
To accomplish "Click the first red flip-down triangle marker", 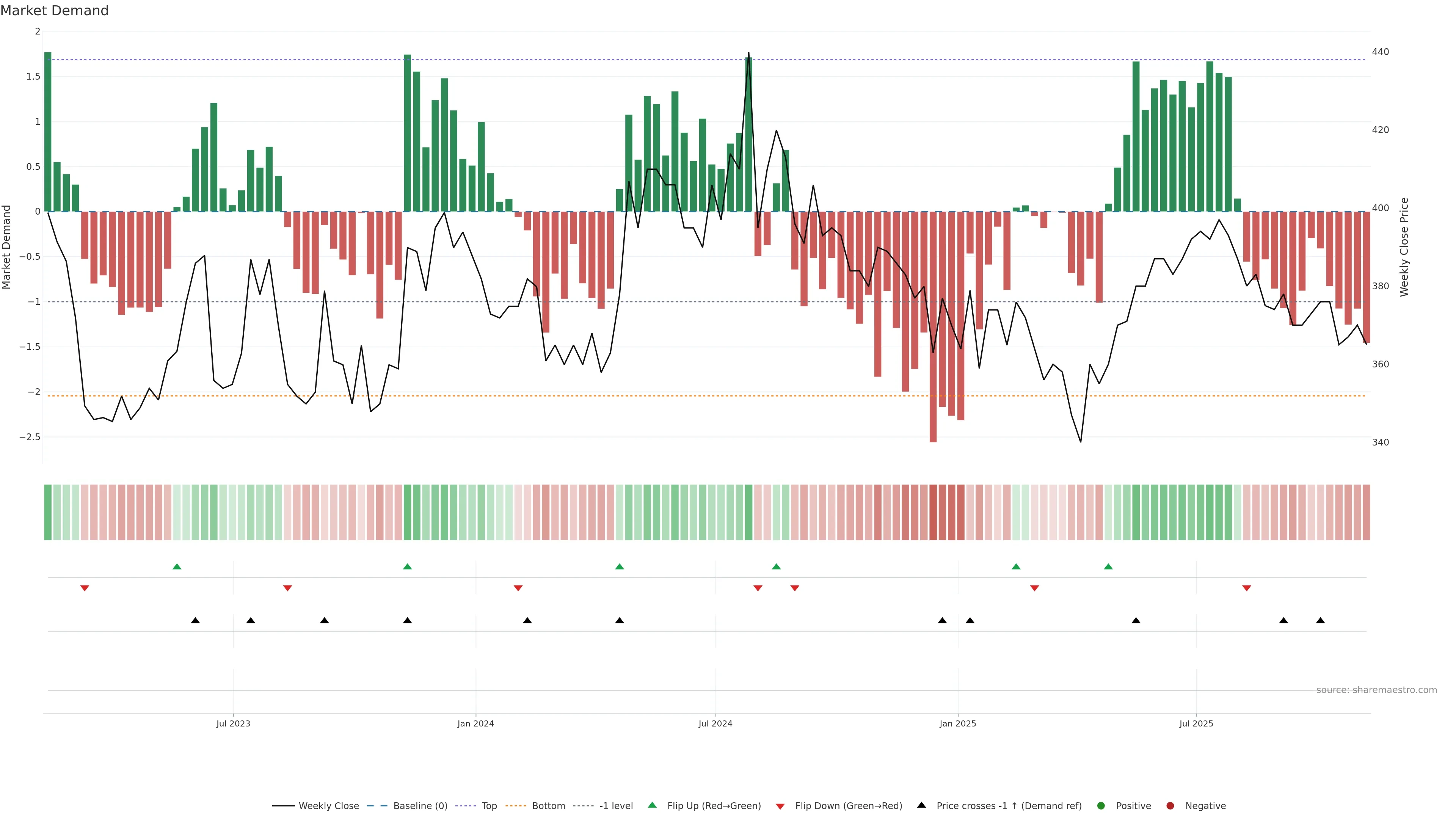I will coord(85,588).
